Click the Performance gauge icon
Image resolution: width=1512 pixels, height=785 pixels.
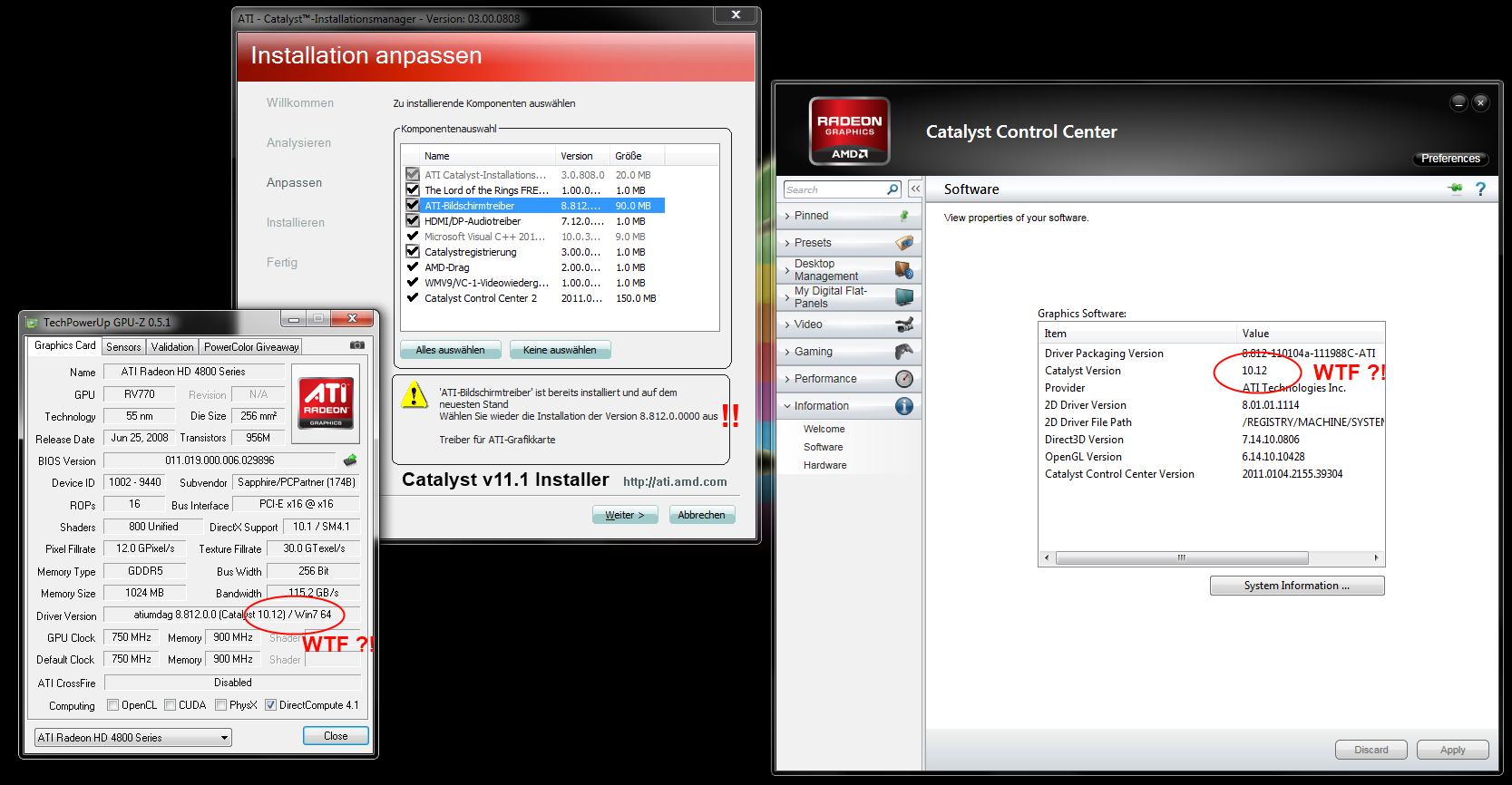[904, 379]
